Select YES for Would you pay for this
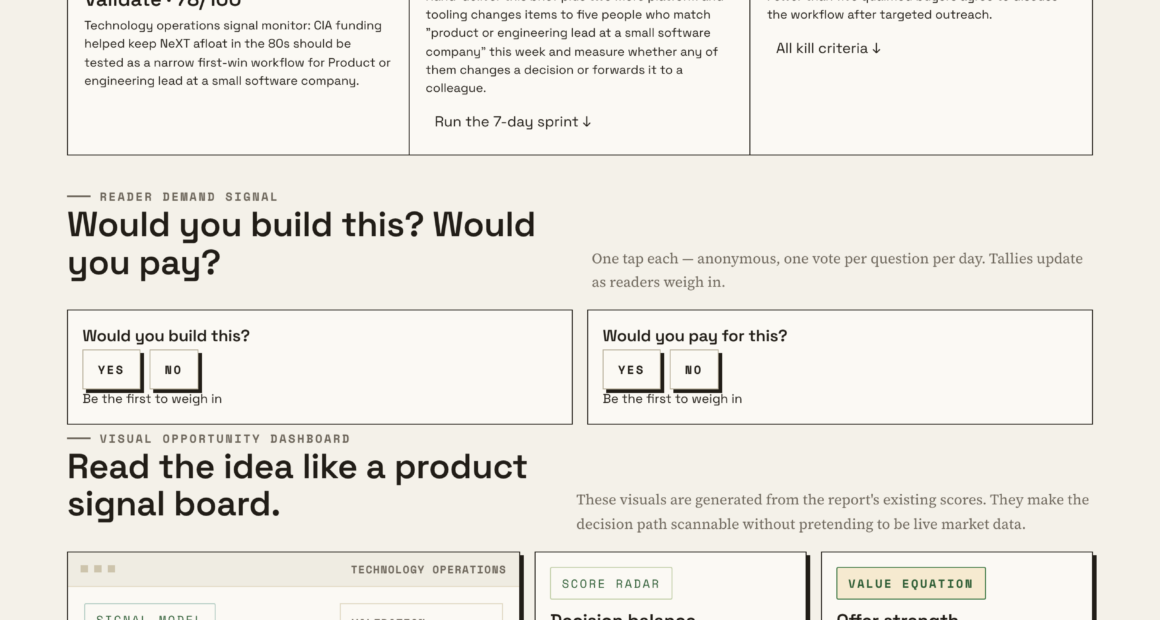 631,370
